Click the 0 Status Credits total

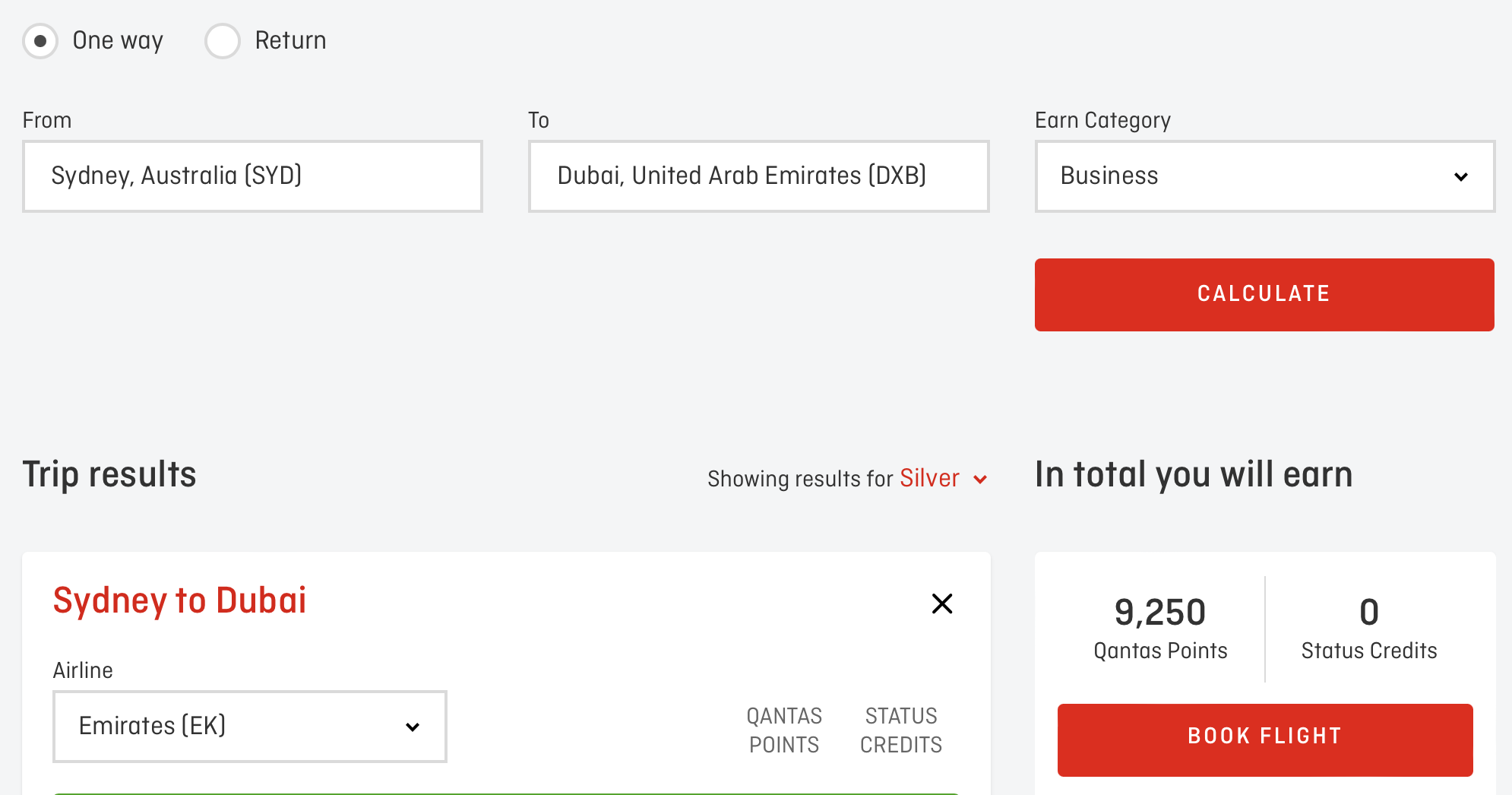[x=1369, y=629]
